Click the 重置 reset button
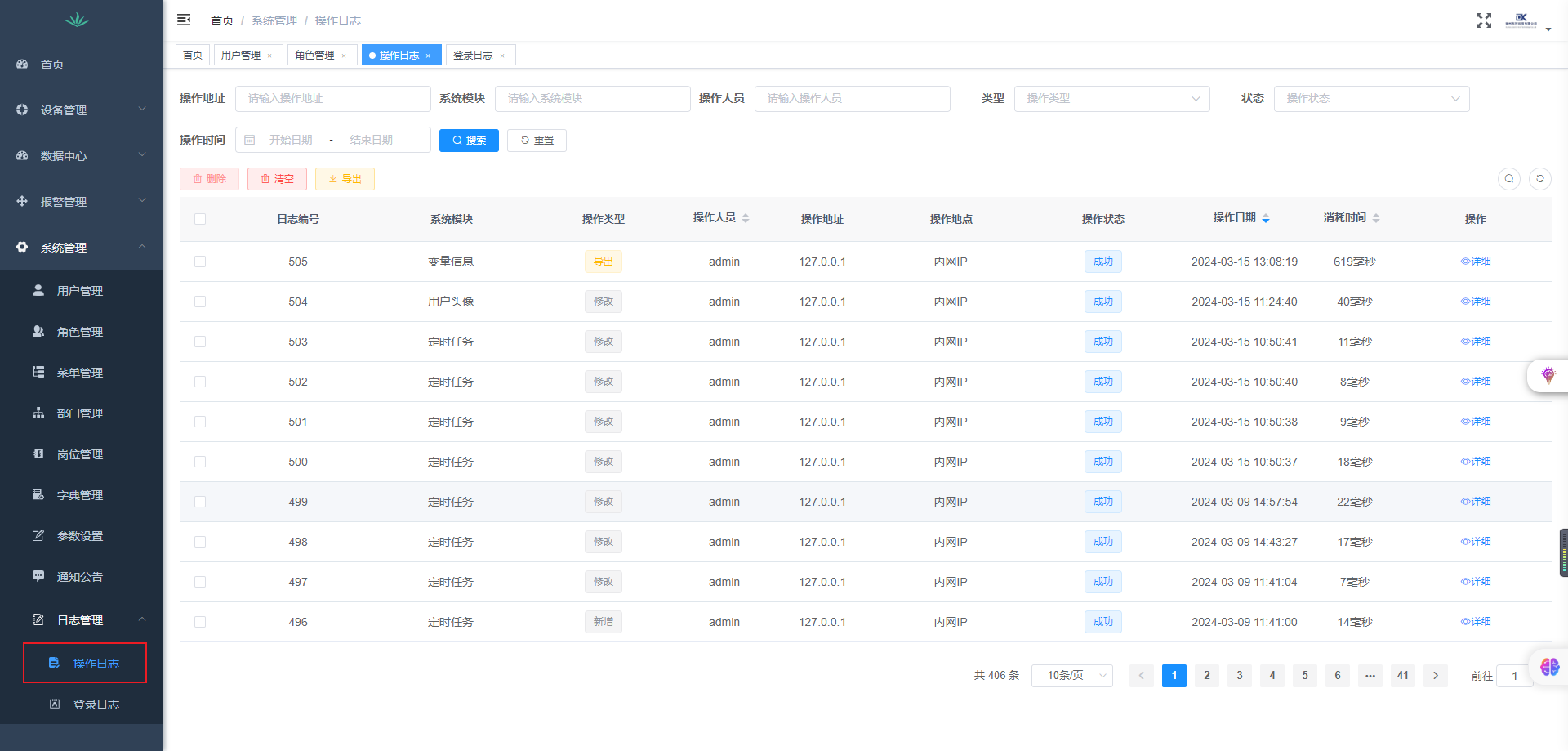This screenshot has width=1568, height=751. pos(537,141)
